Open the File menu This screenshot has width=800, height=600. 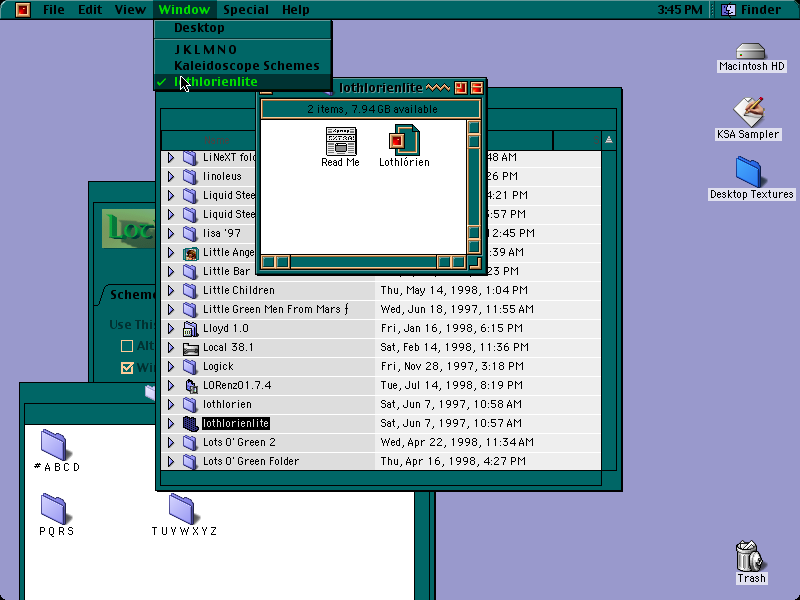pos(54,10)
